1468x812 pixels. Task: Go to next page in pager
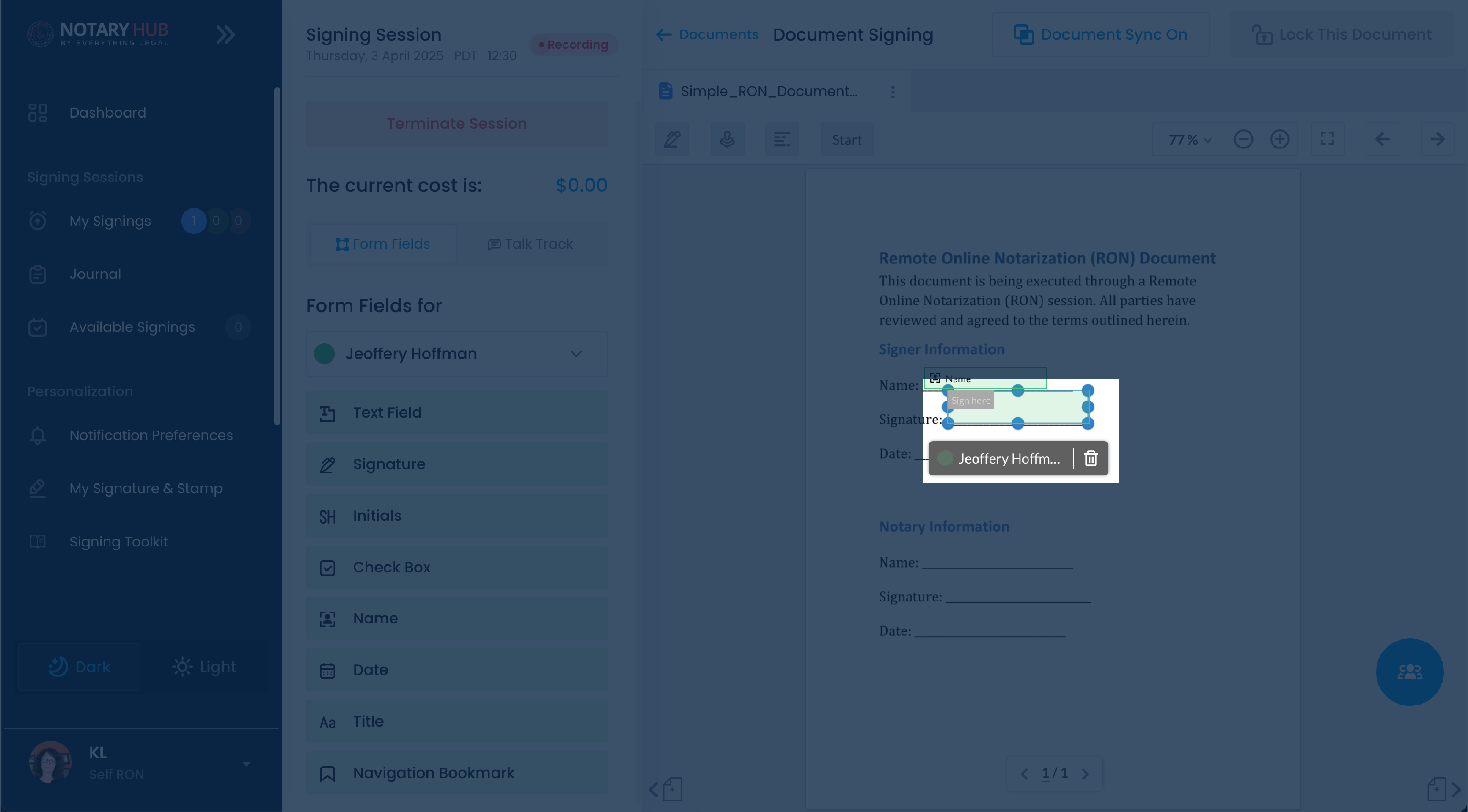[1086, 774]
